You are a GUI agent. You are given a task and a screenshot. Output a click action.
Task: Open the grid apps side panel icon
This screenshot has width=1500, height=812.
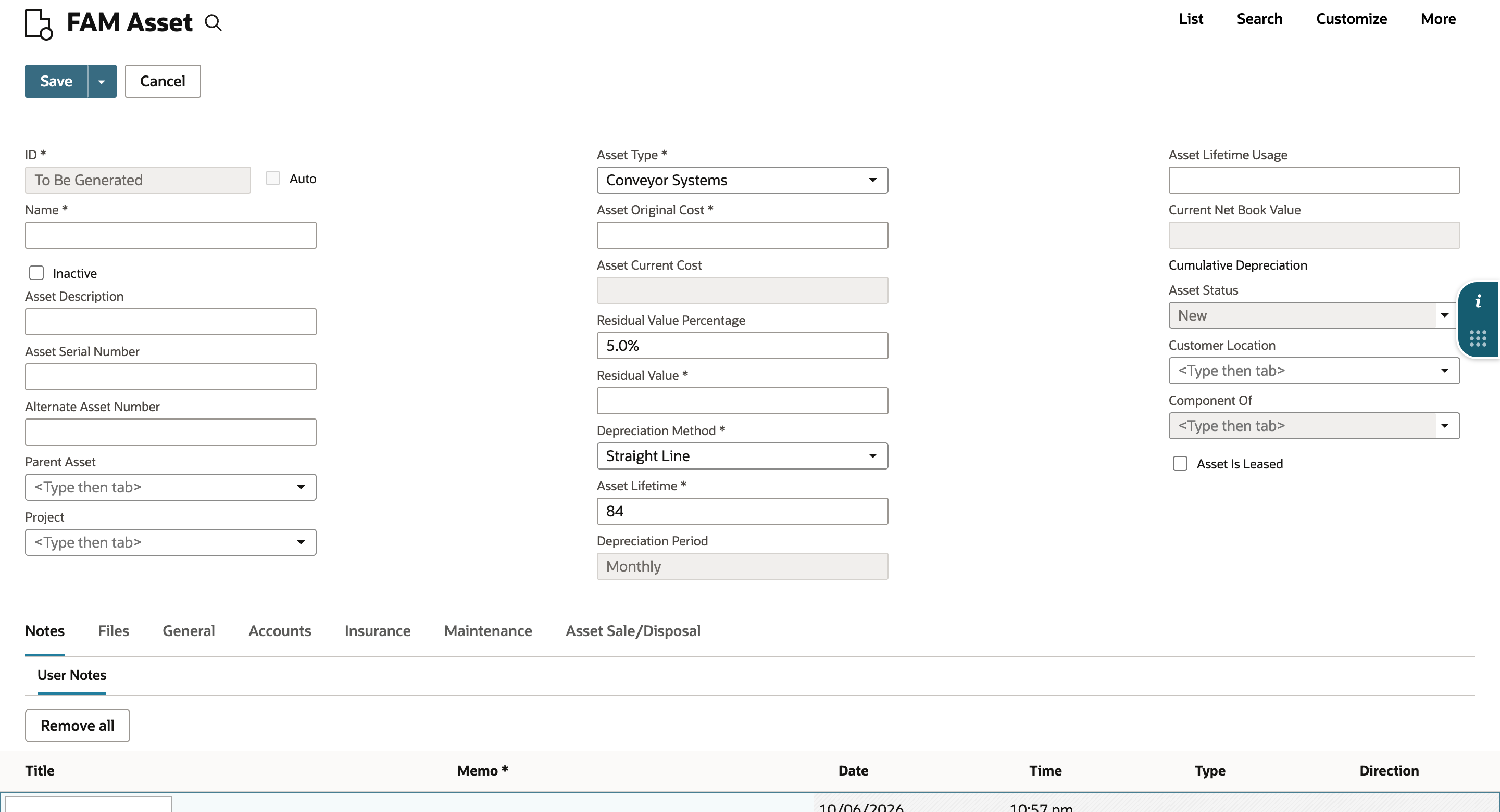click(x=1477, y=338)
